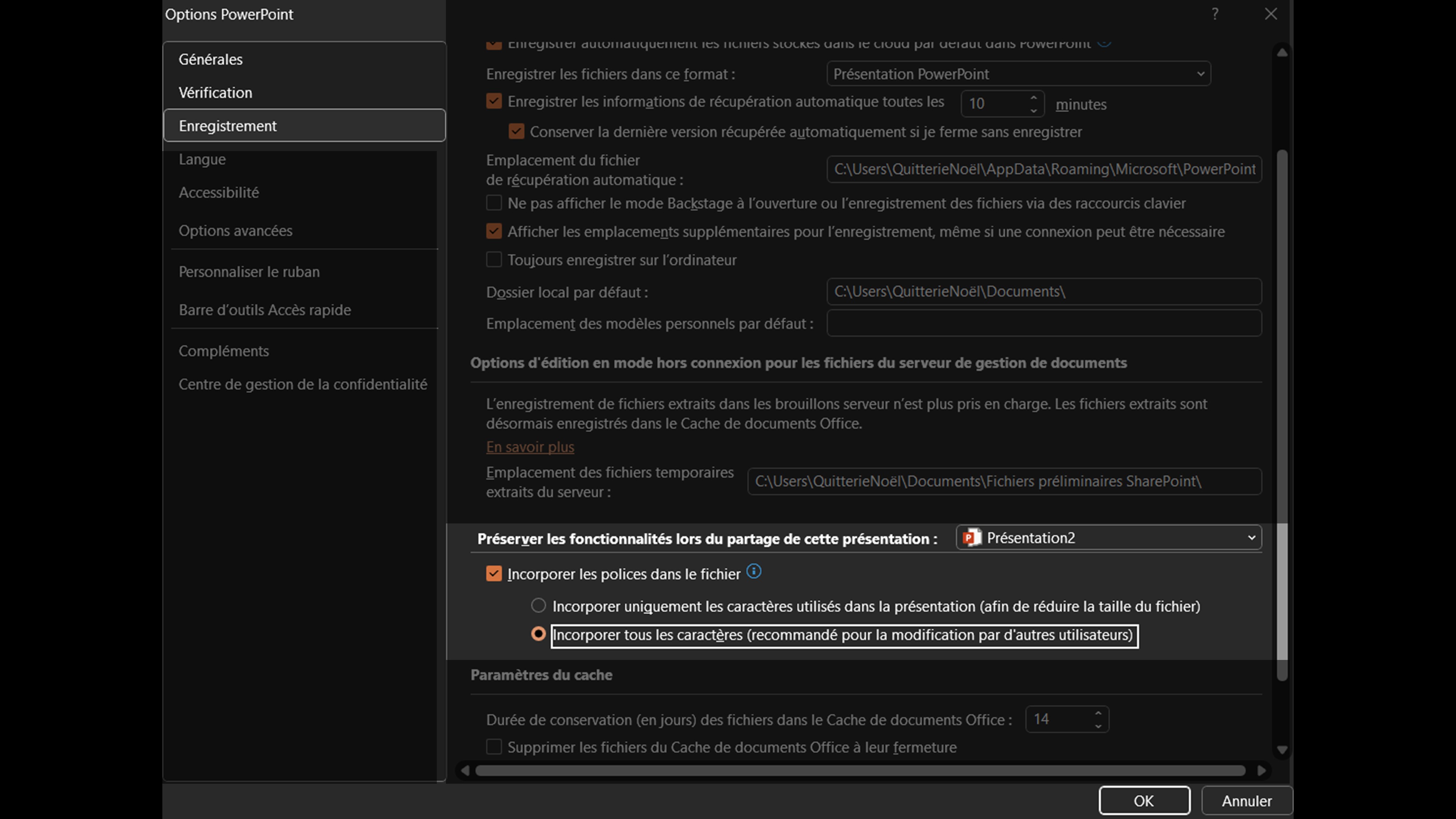
Task: Click the horizontal scrollbar right arrow
Action: pos(1261,770)
